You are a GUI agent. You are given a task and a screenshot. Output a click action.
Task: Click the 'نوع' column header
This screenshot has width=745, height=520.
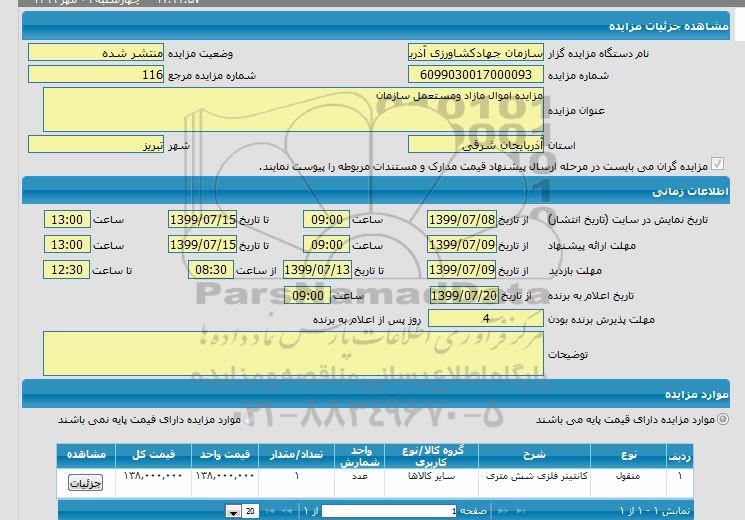(x=628, y=456)
